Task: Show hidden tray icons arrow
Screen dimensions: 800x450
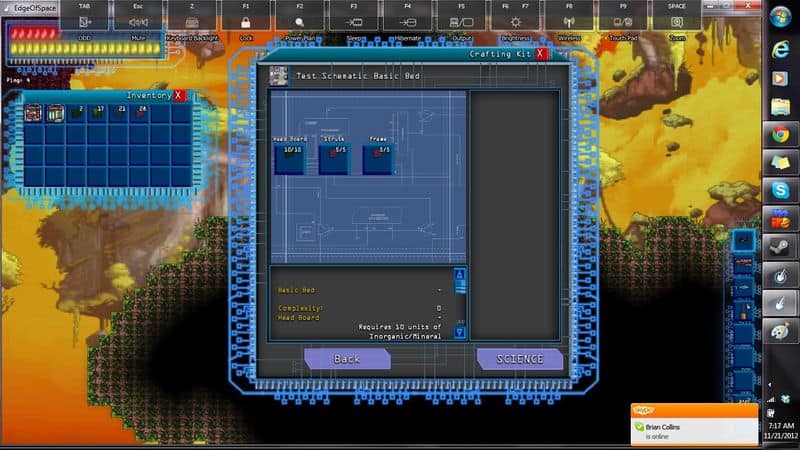Action: click(x=770, y=385)
